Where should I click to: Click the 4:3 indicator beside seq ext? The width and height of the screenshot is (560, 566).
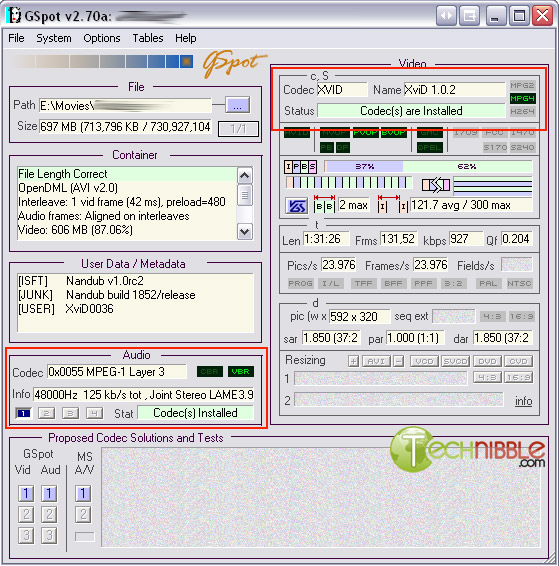tap(492, 317)
